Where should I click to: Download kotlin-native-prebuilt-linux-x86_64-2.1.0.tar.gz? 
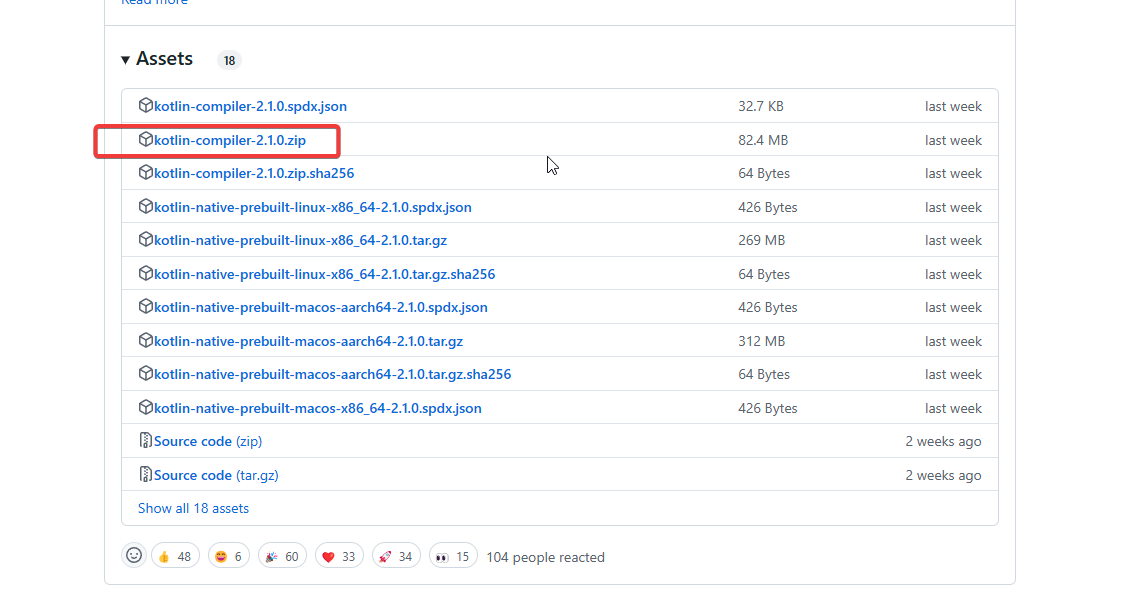click(x=300, y=241)
